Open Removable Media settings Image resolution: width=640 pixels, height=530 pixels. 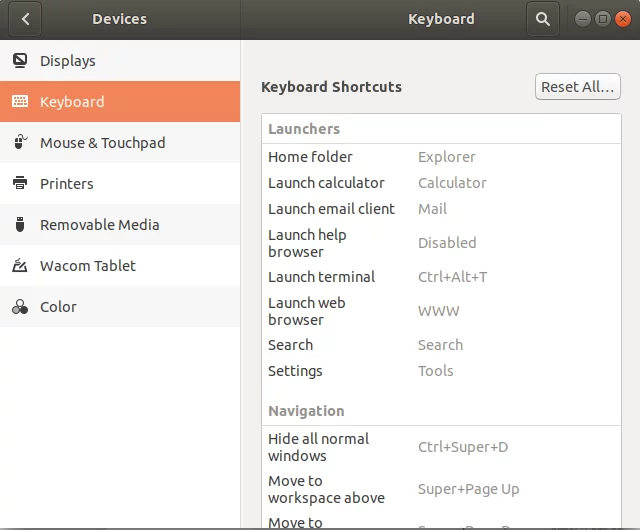120,225
